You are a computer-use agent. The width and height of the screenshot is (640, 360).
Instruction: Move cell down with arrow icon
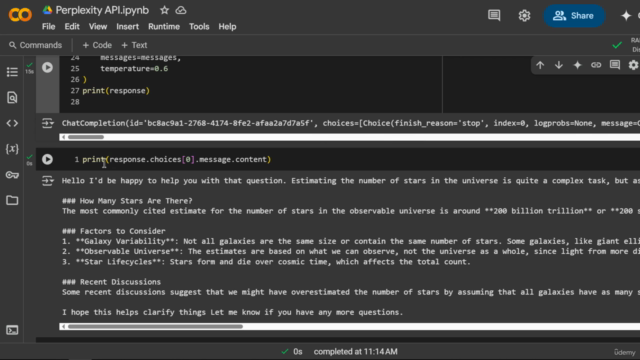[559, 65]
